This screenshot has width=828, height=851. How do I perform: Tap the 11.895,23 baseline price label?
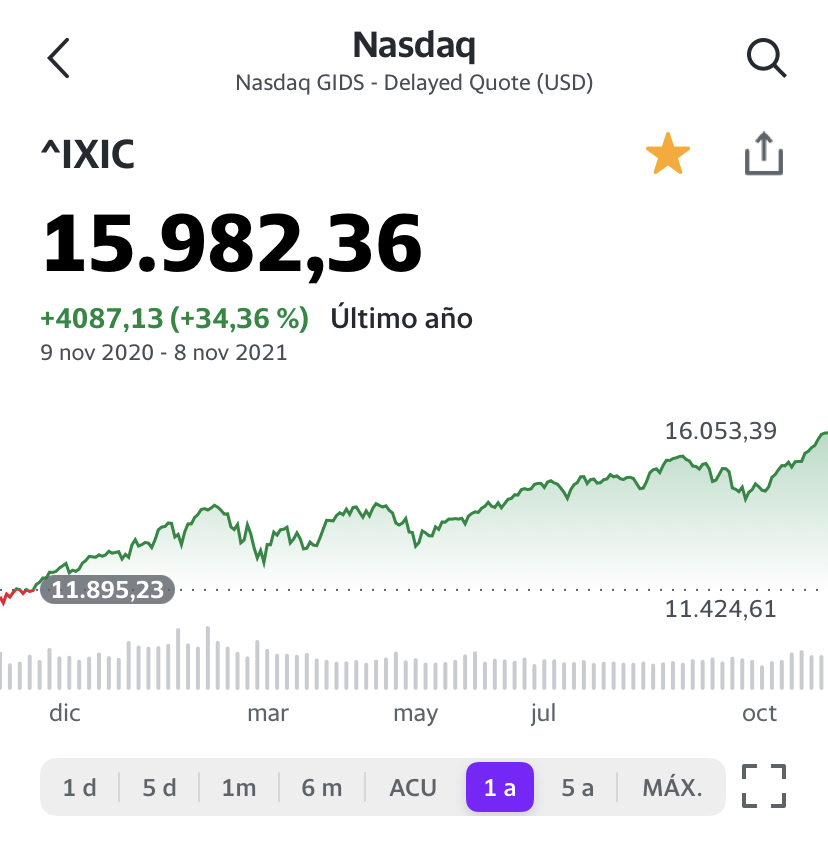(107, 589)
